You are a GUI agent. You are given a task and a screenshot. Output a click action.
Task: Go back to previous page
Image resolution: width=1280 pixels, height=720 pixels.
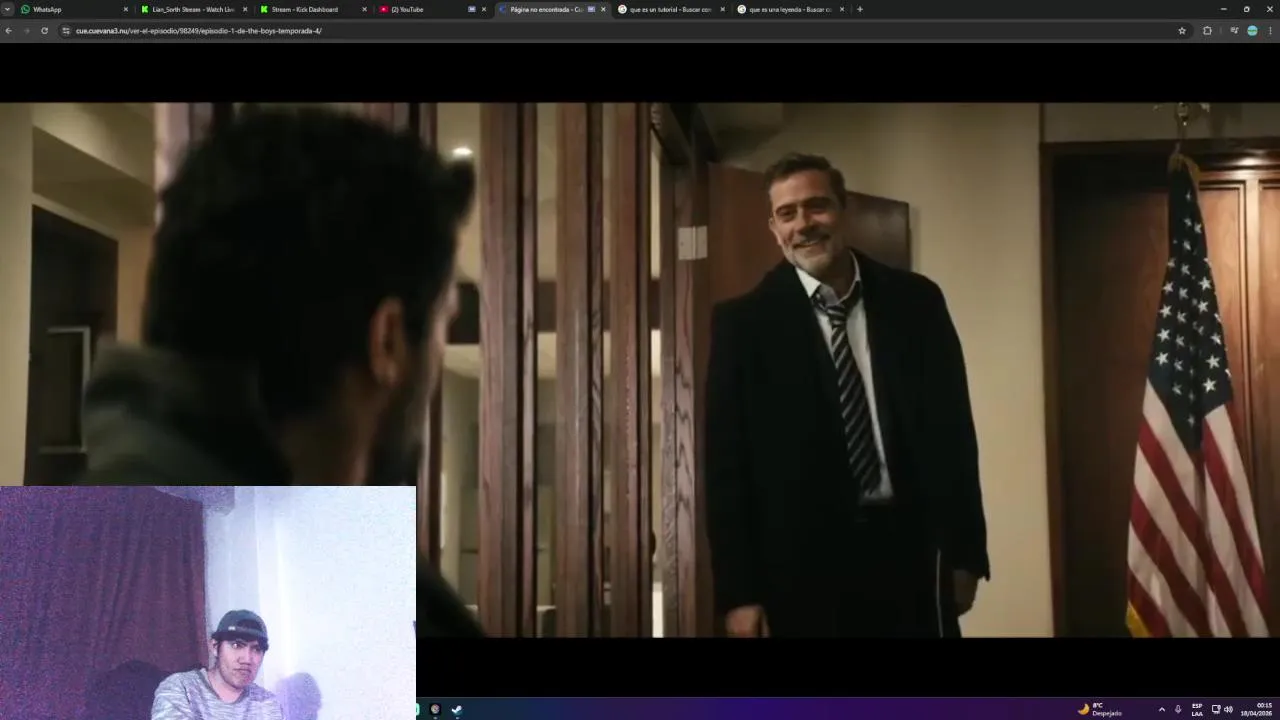(8, 31)
